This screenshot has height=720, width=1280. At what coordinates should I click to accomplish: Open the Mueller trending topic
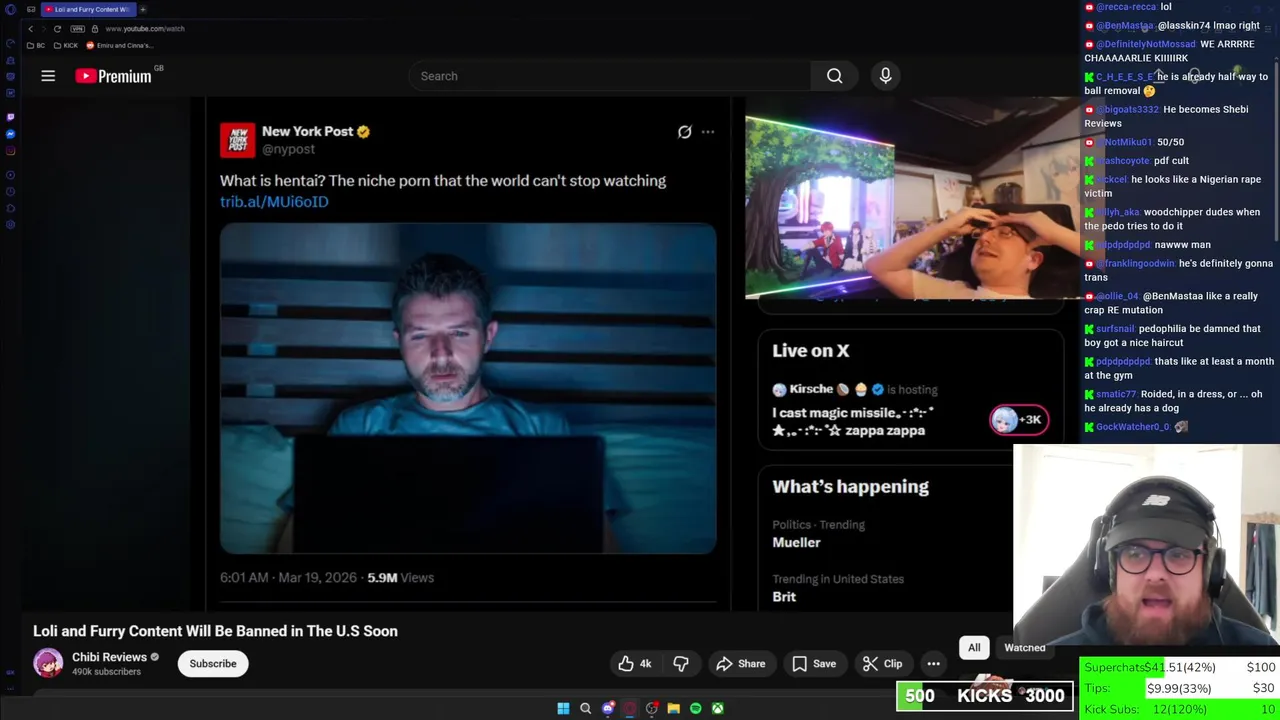click(796, 542)
